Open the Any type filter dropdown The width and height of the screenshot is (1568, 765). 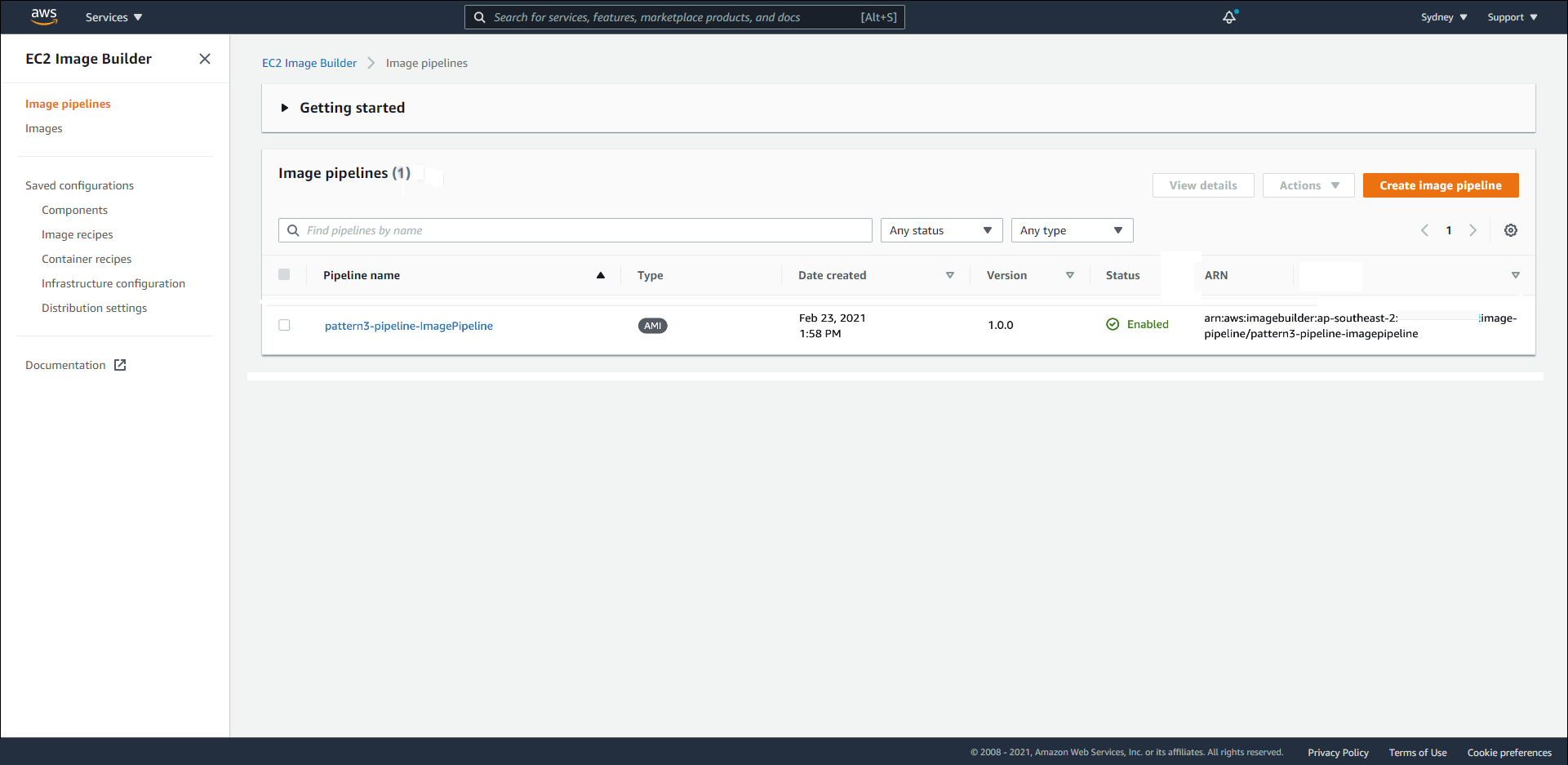1072,230
